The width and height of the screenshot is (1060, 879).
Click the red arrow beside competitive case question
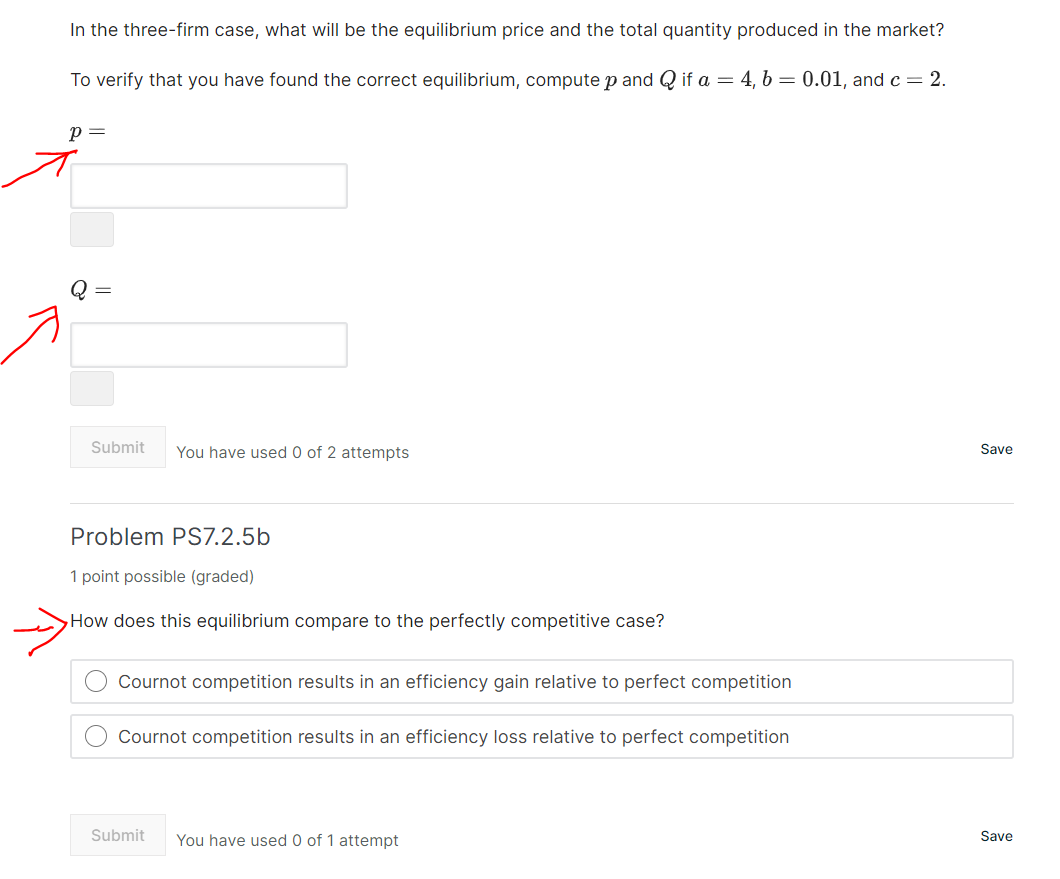41,630
